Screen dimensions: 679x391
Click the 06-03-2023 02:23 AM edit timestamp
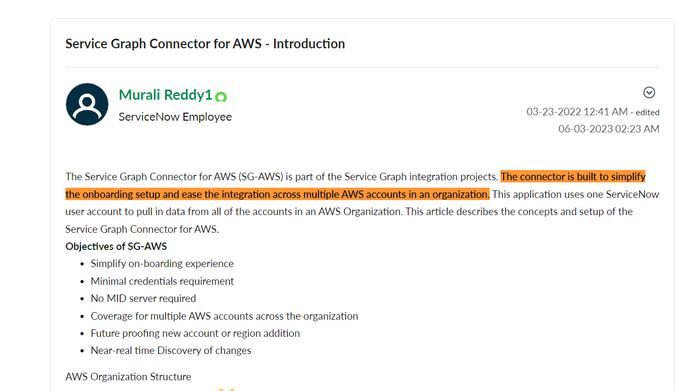pyautogui.click(x=608, y=129)
